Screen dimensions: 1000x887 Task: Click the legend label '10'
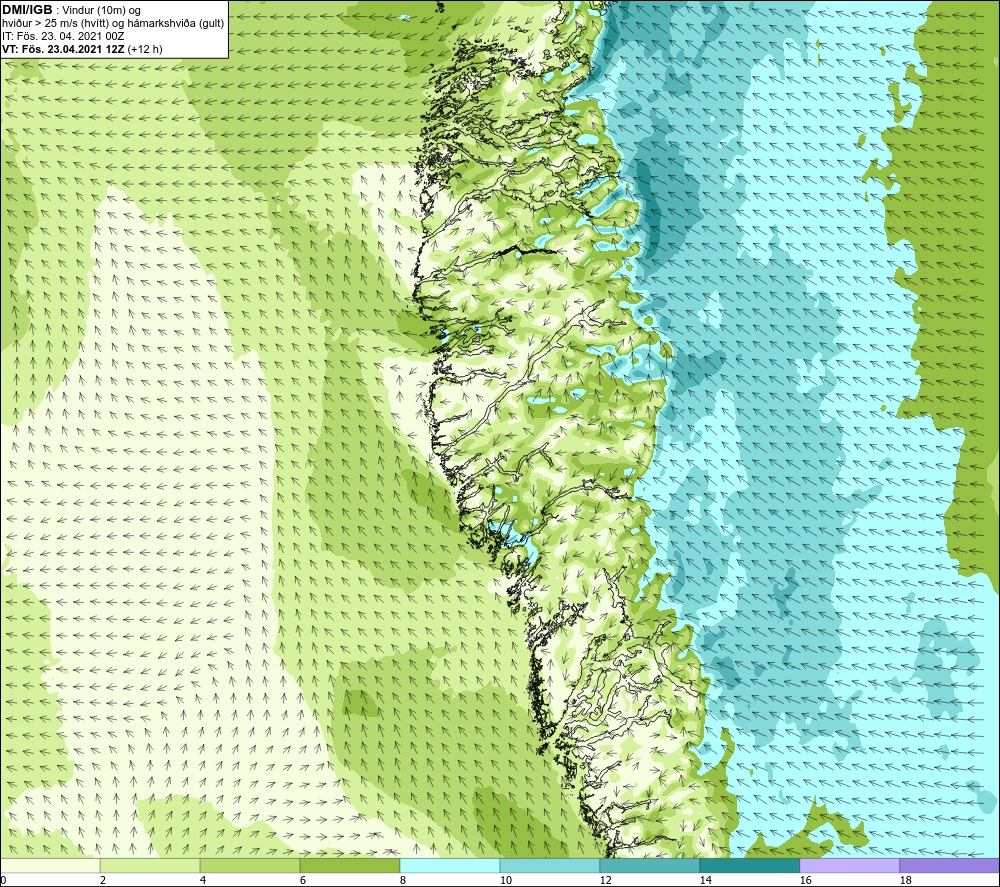pos(505,881)
